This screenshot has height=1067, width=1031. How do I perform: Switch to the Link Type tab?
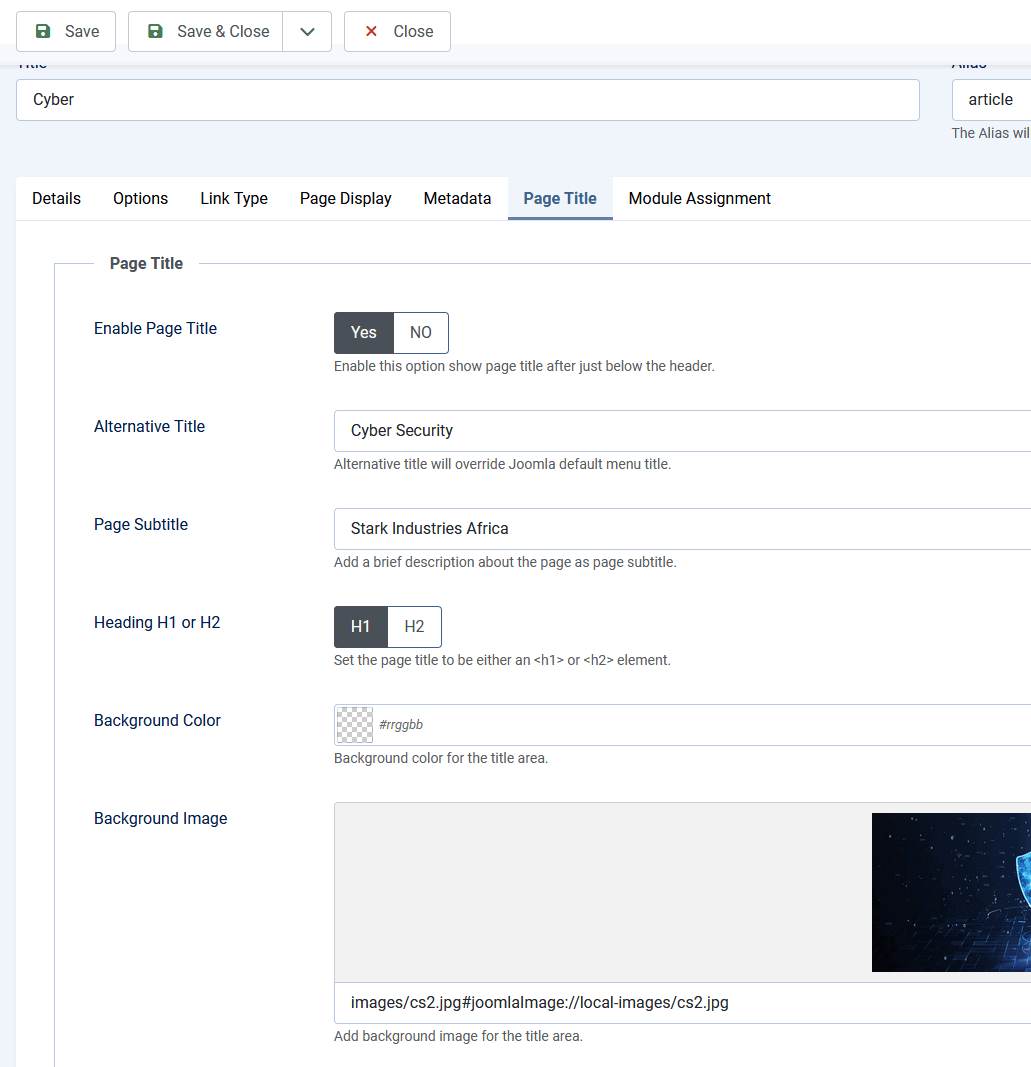tap(233, 198)
